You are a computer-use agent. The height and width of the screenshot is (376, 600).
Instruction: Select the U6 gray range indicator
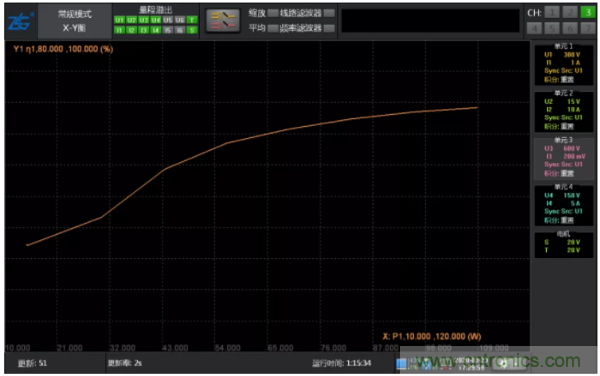coord(180,20)
